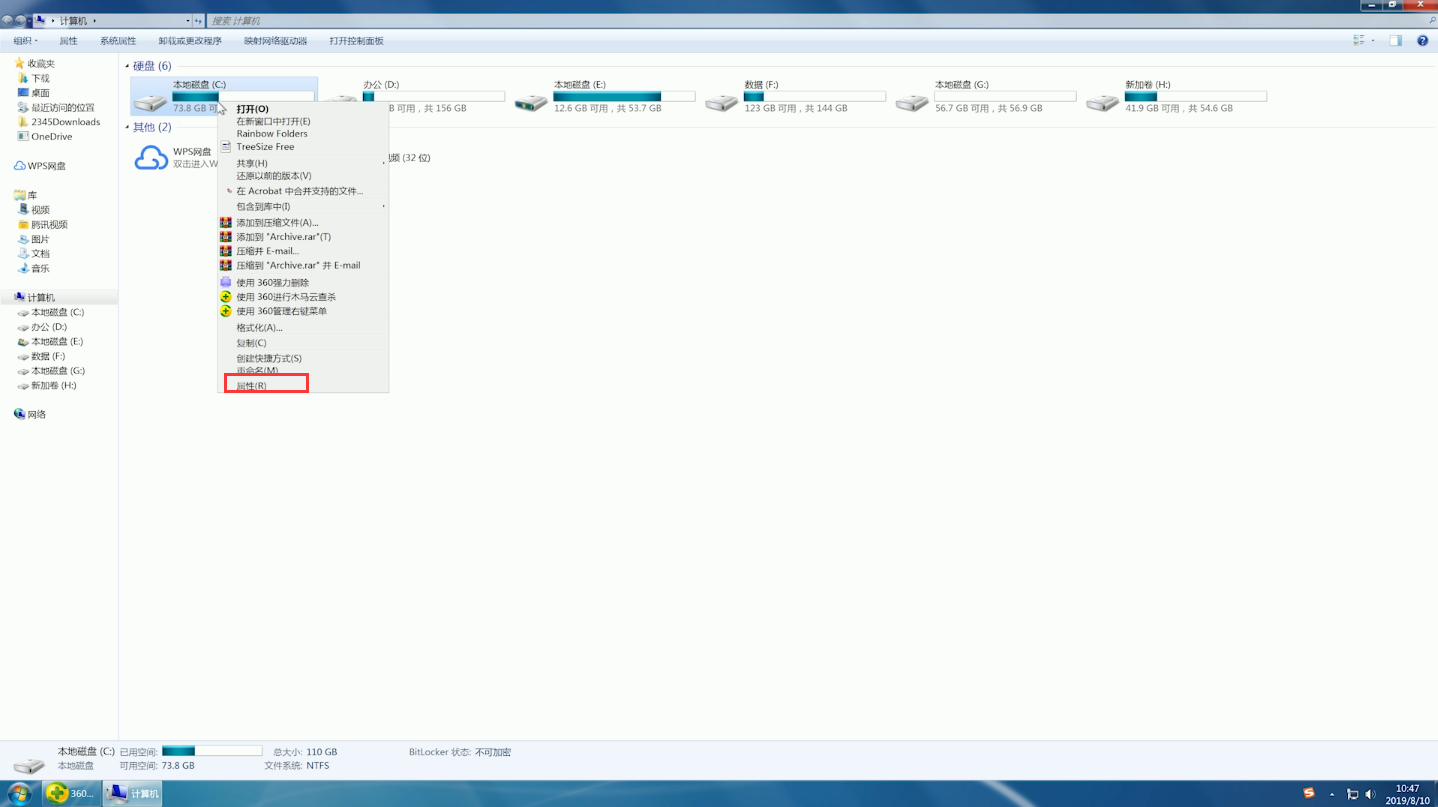Open the Windows Start button
Image resolution: width=1438 pixels, height=807 pixels.
pyautogui.click(x=19, y=794)
